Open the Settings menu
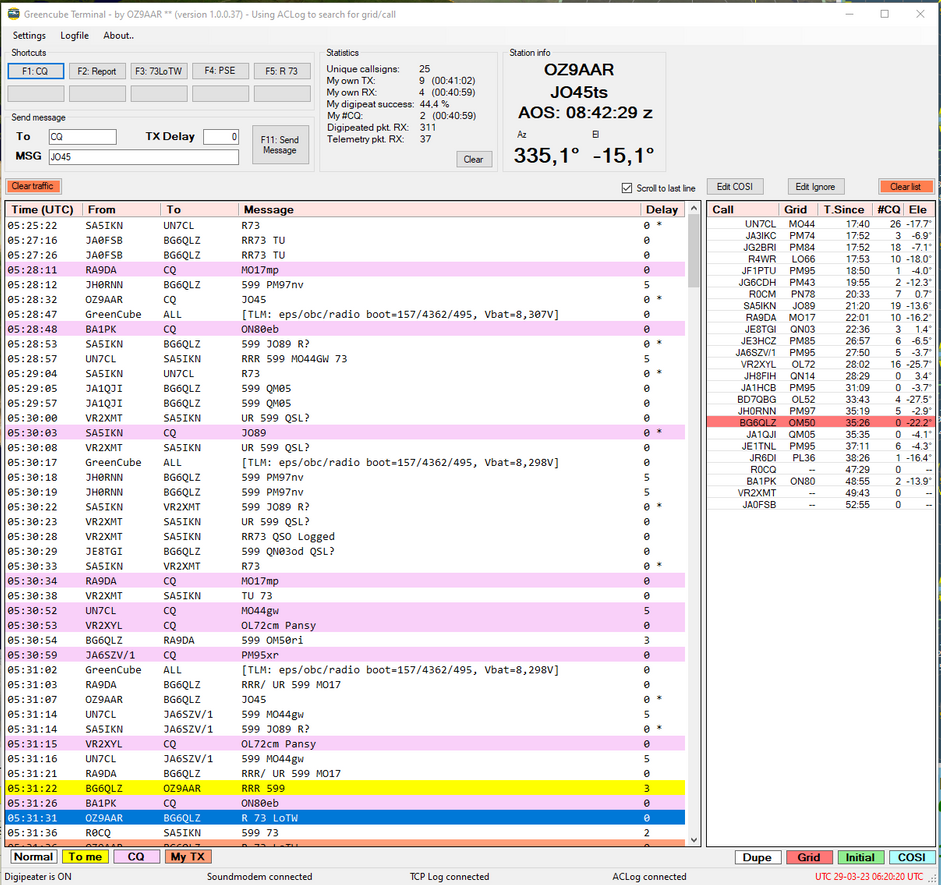The height and width of the screenshot is (885, 941). (x=29, y=36)
